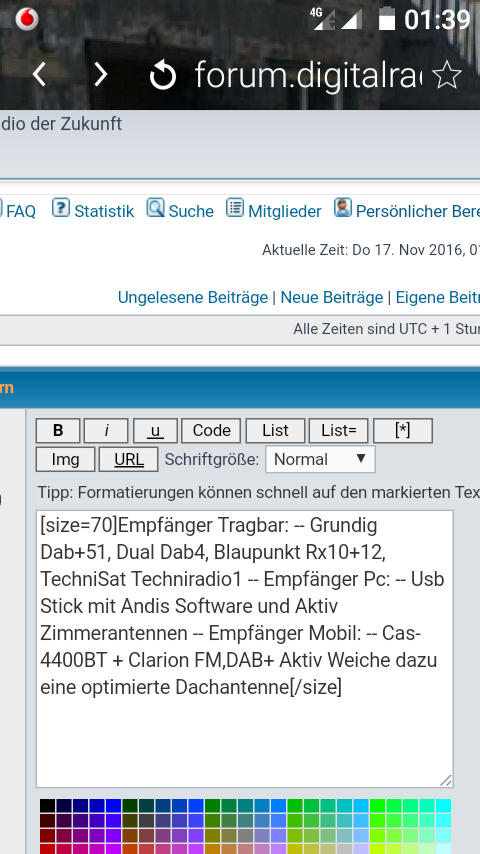Click the Aktuelle Zeit date text
The image size is (480, 854).
370,250
